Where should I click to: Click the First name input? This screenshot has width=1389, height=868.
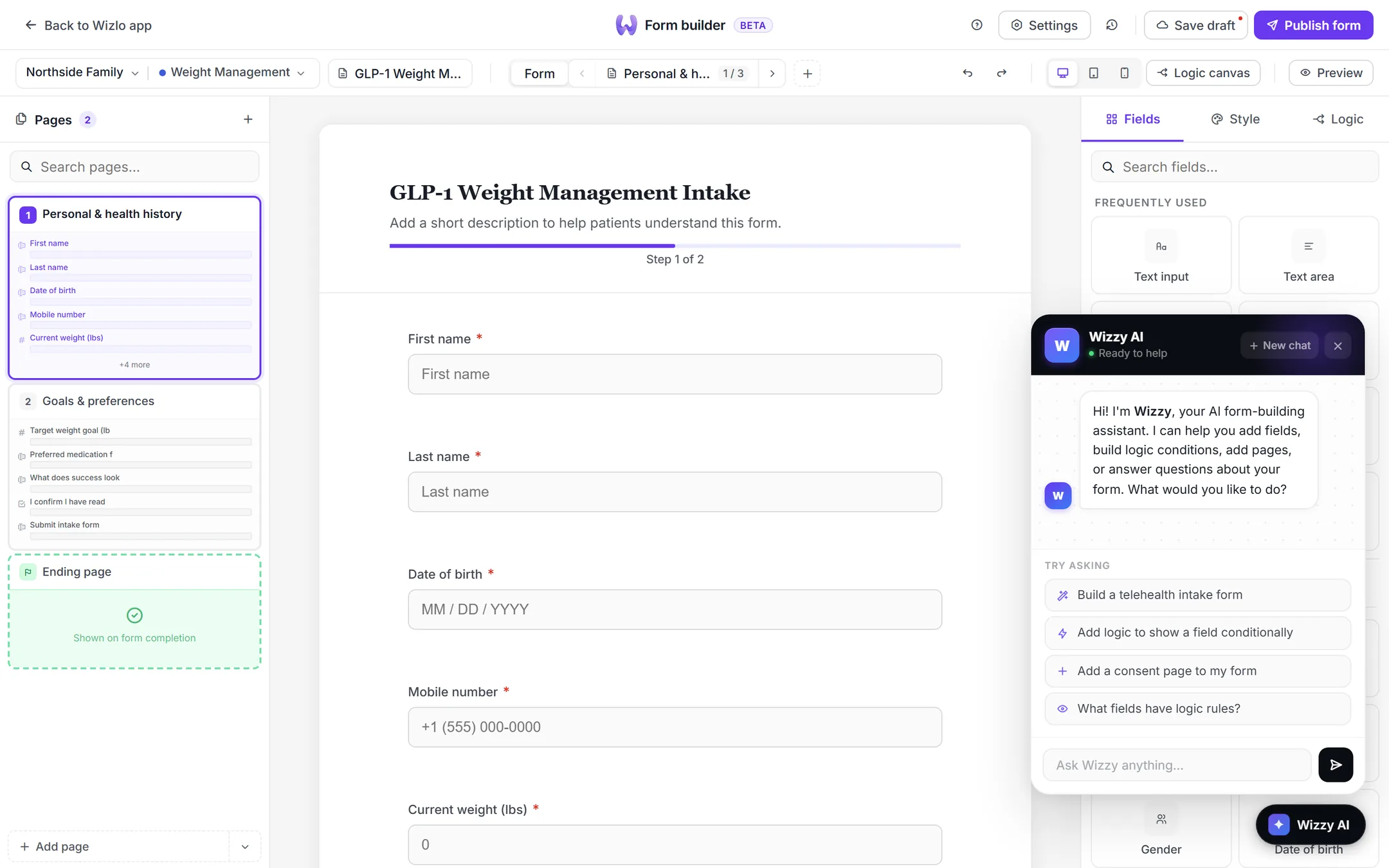(675, 374)
